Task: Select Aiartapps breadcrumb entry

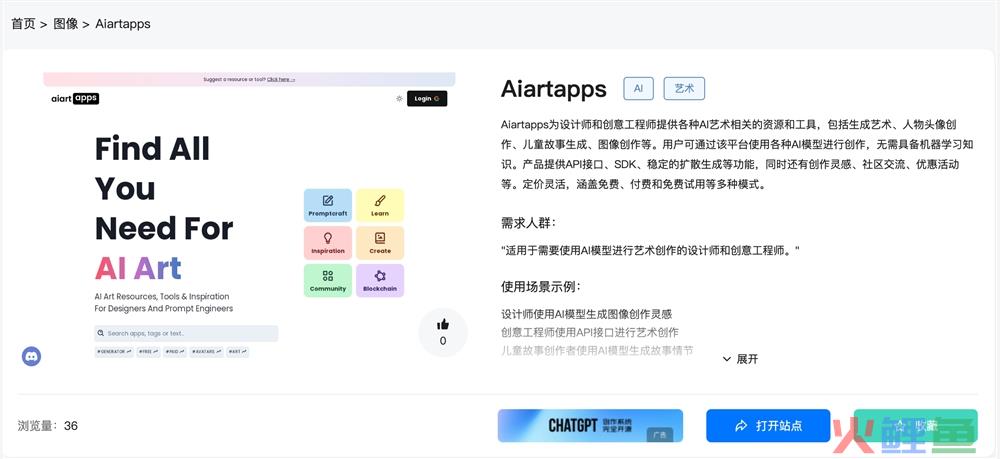Action: pyautogui.click(x=123, y=24)
